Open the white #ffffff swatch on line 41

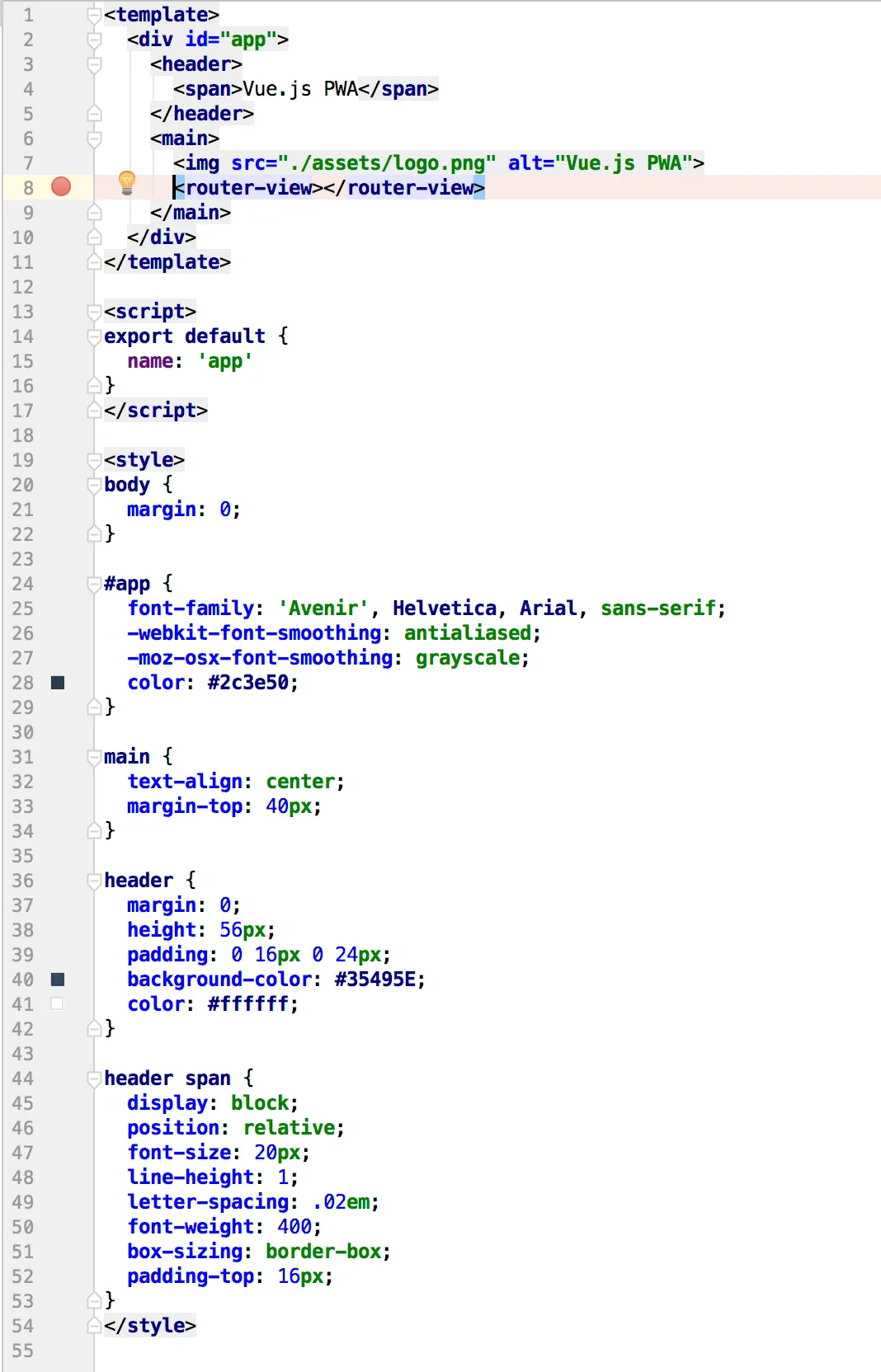point(58,1004)
